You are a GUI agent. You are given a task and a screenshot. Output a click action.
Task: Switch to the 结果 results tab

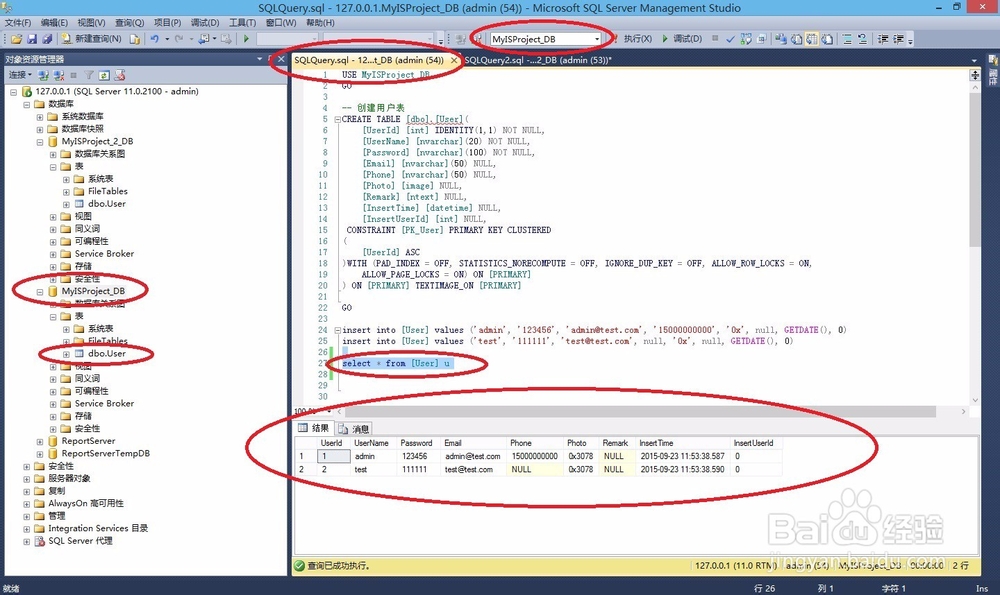314,429
